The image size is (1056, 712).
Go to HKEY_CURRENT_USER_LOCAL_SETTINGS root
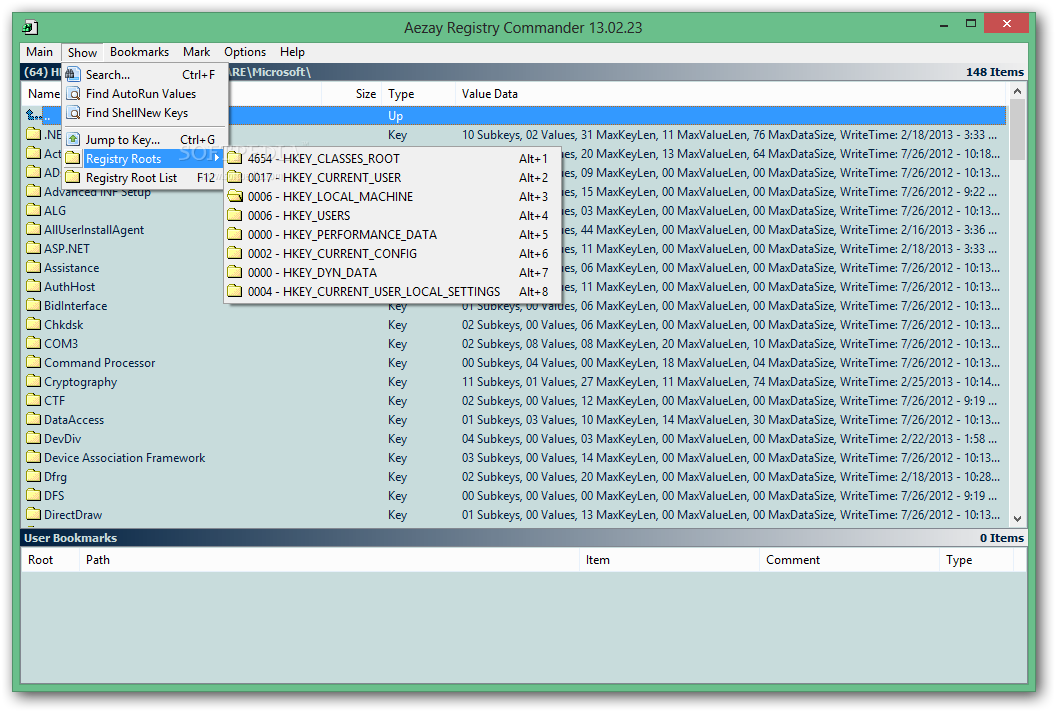tap(393, 292)
